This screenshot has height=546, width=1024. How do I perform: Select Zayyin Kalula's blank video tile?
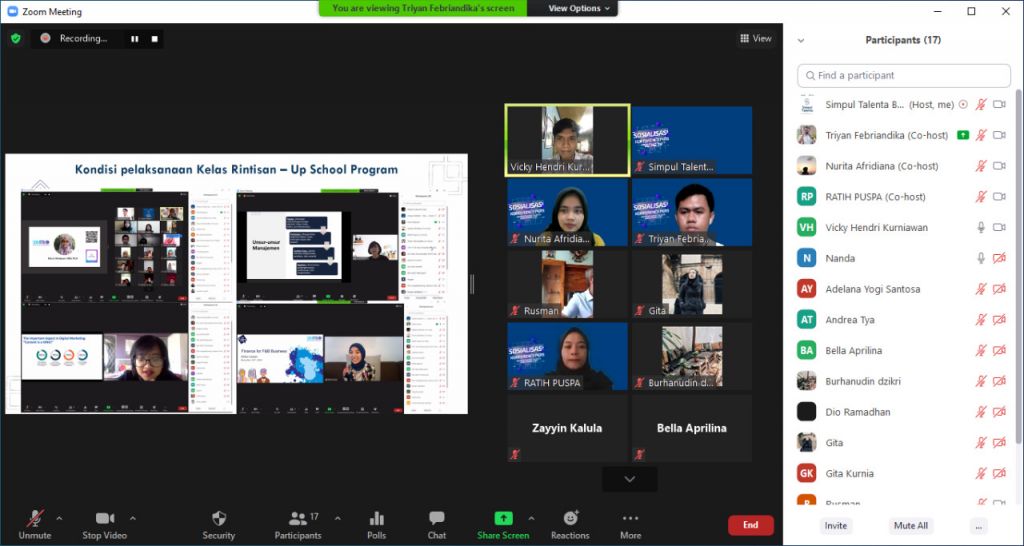[x=568, y=428]
